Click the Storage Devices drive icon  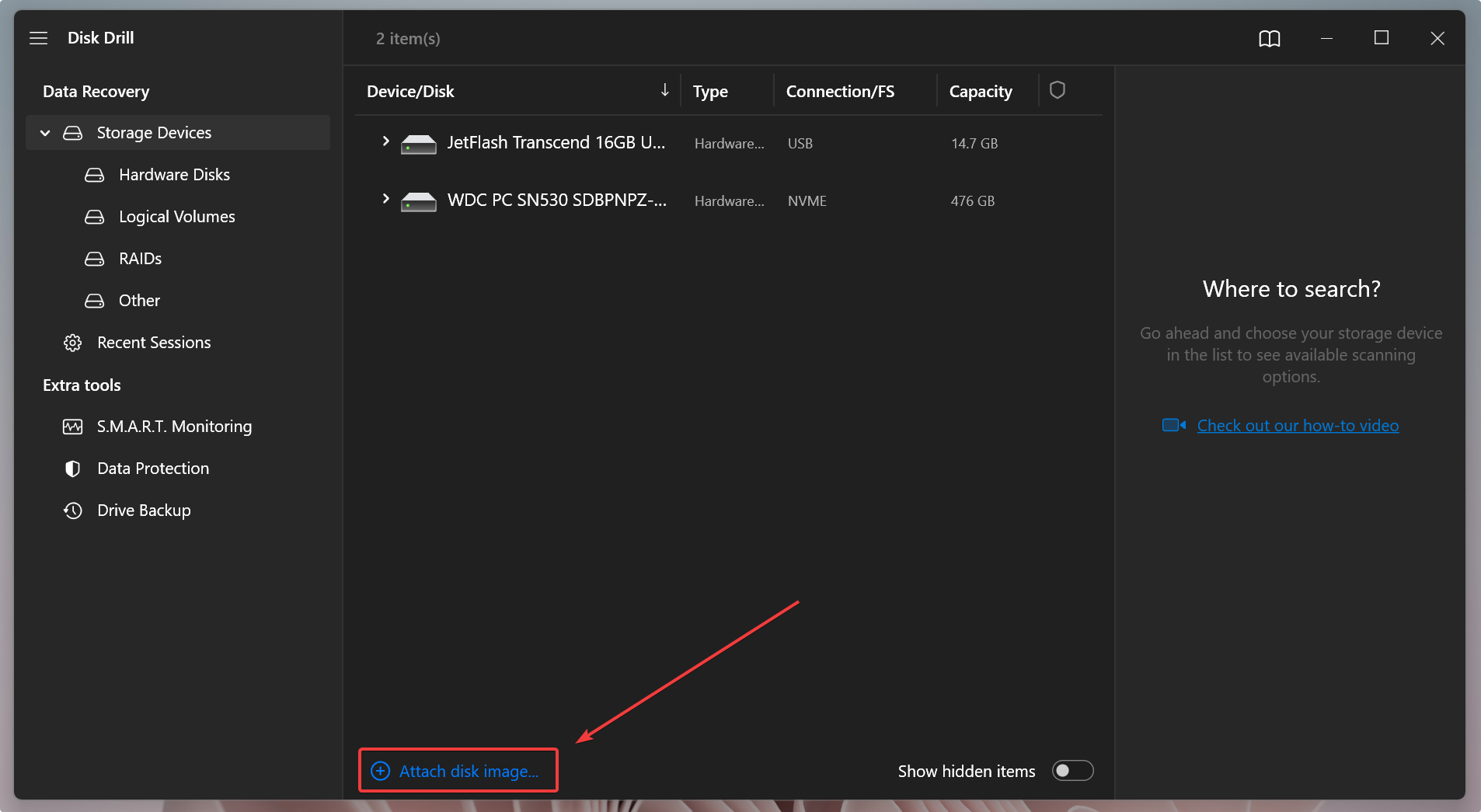(72, 133)
